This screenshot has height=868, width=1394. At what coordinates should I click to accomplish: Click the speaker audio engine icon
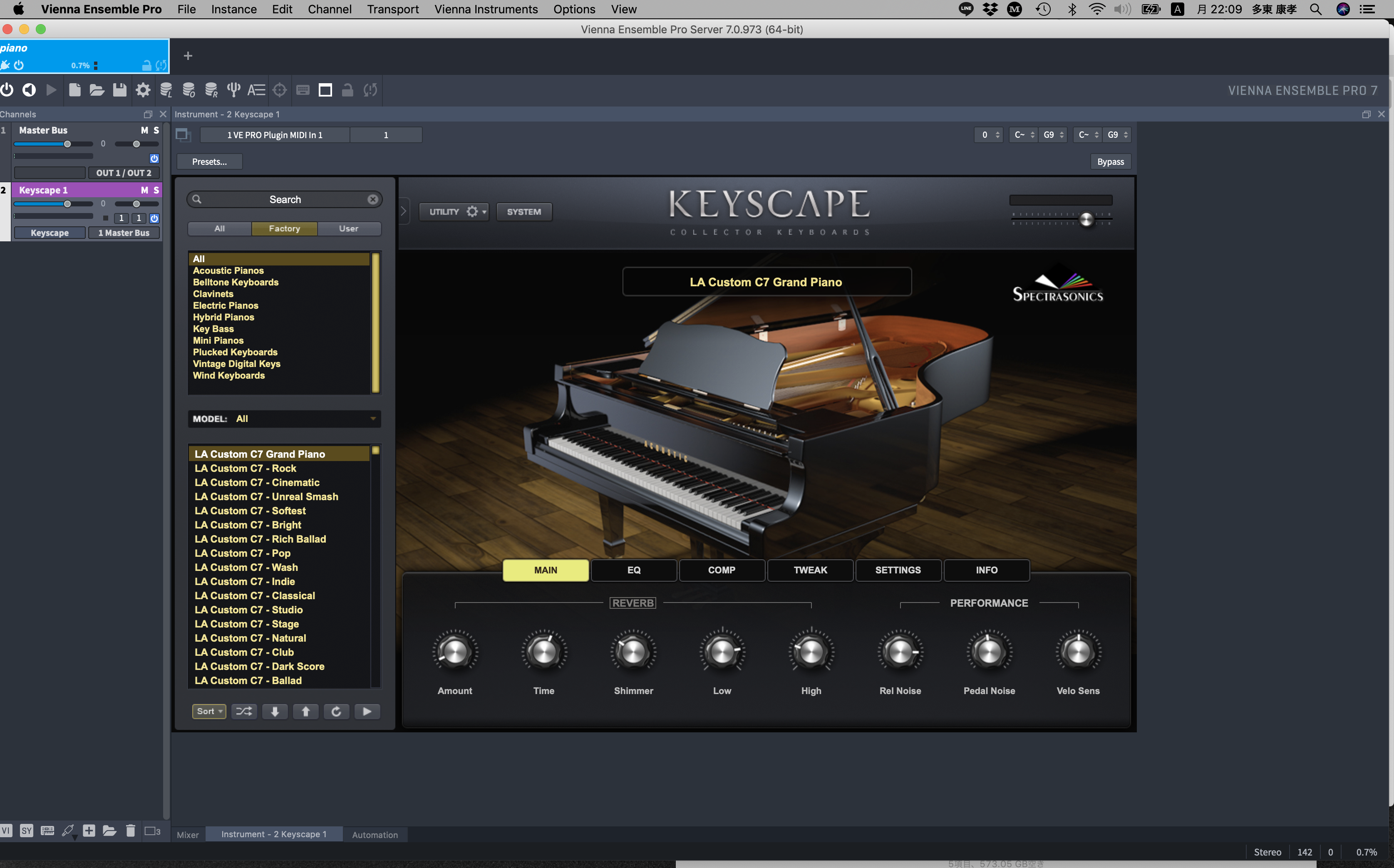(29, 89)
